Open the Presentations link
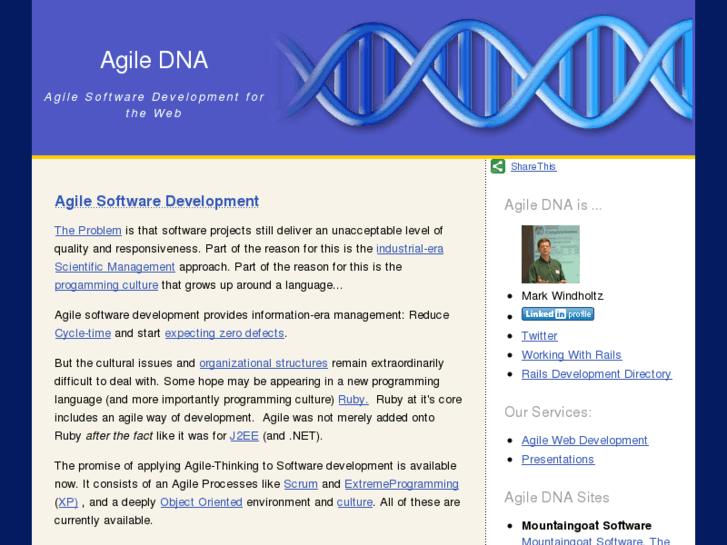 558,459
